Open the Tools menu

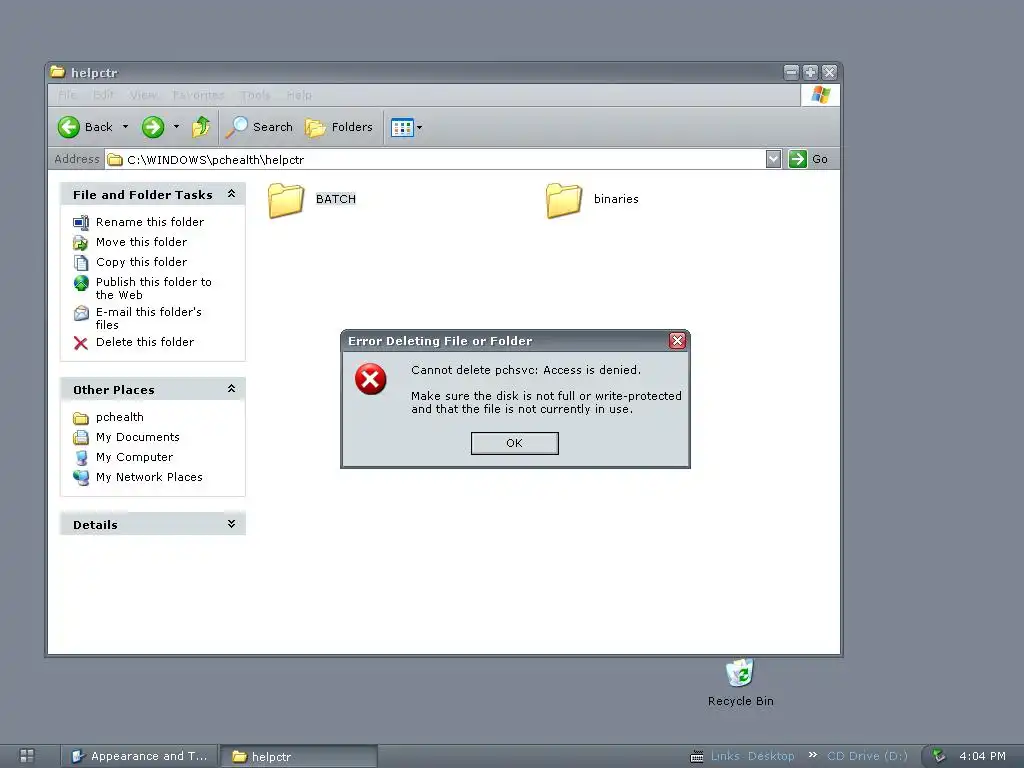tap(255, 95)
